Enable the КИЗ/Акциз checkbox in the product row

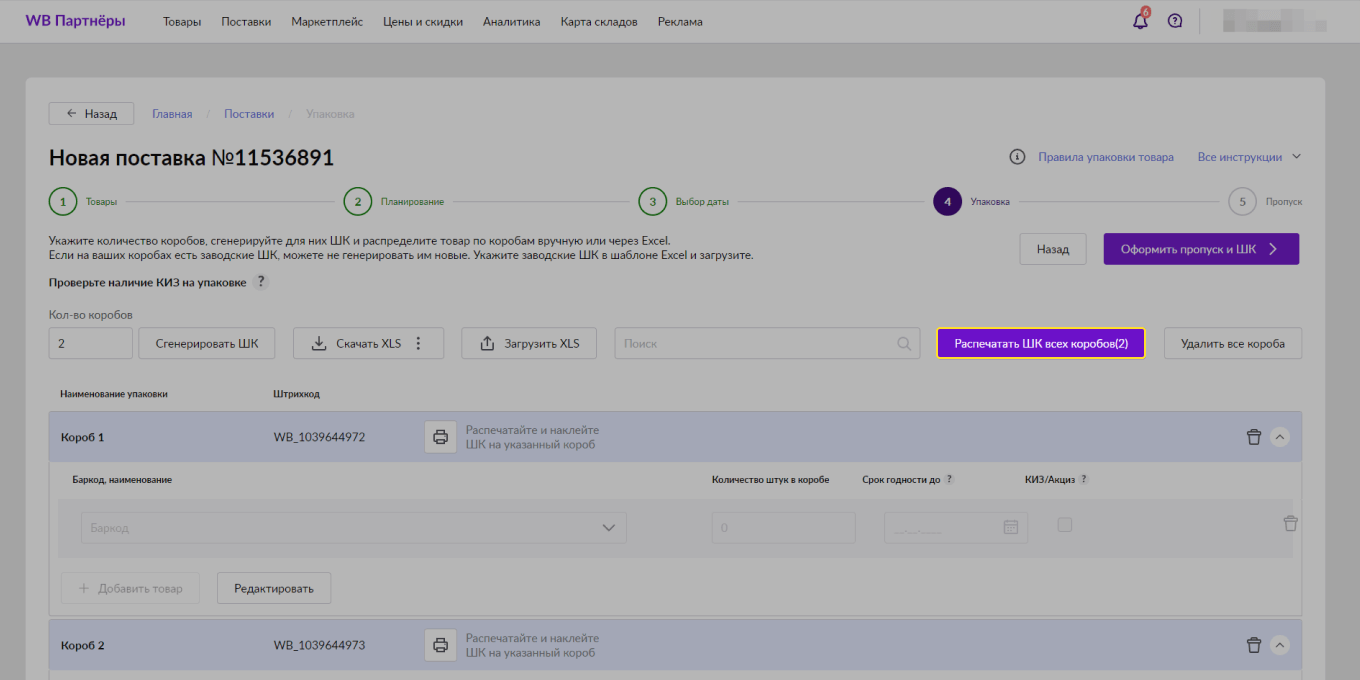[1065, 523]
